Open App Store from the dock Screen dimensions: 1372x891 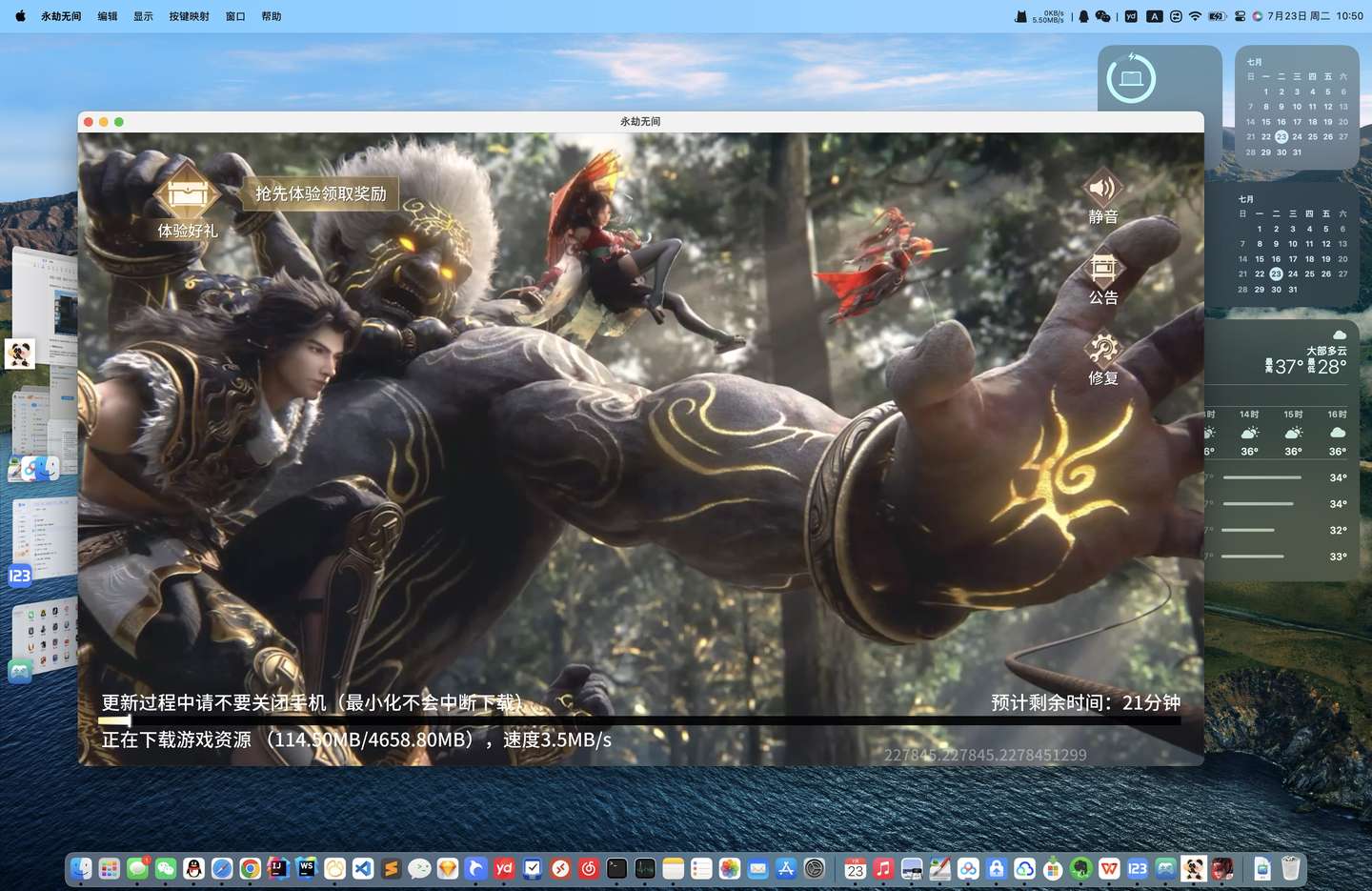[x=786, y=868]
